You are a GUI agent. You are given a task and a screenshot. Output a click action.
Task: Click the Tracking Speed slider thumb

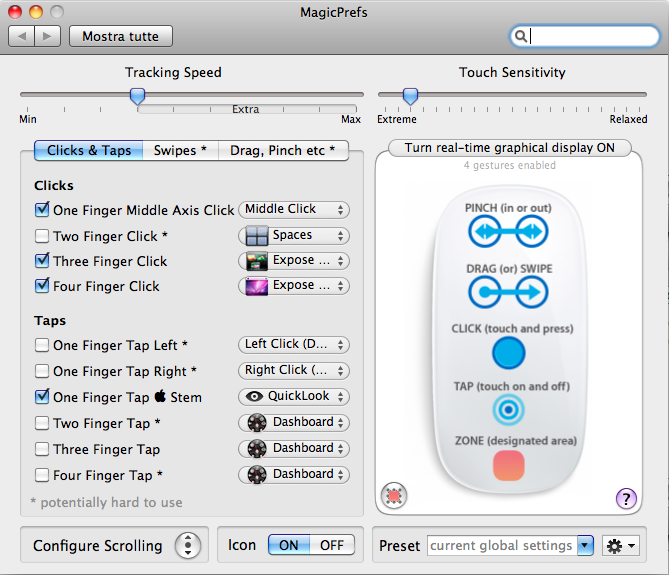[137, 96]
